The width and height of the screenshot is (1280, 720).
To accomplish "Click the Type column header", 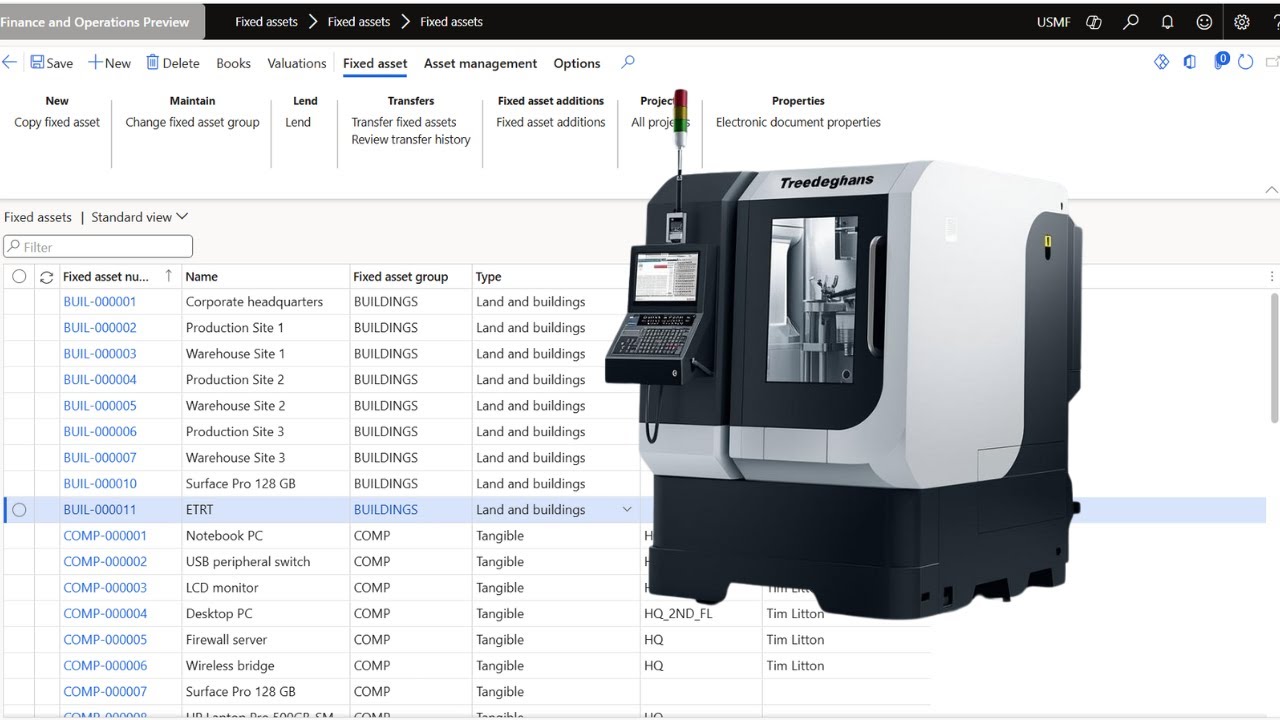I will pyautogui.click(x=489, y=277).
